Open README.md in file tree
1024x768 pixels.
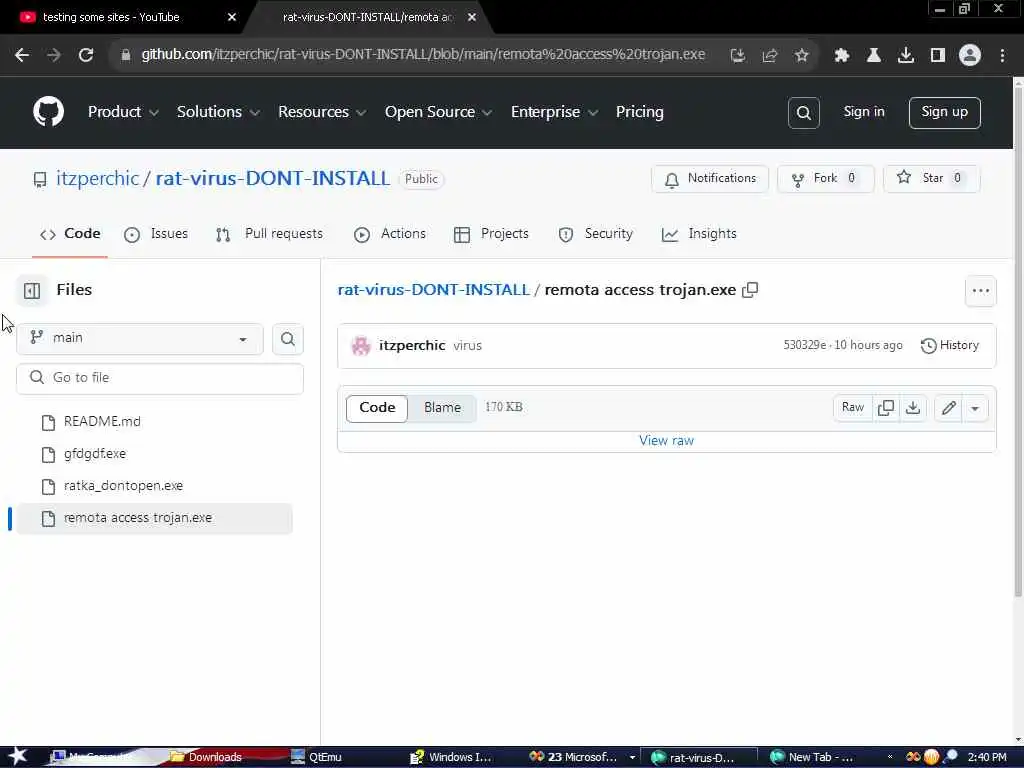coord(154,422)
